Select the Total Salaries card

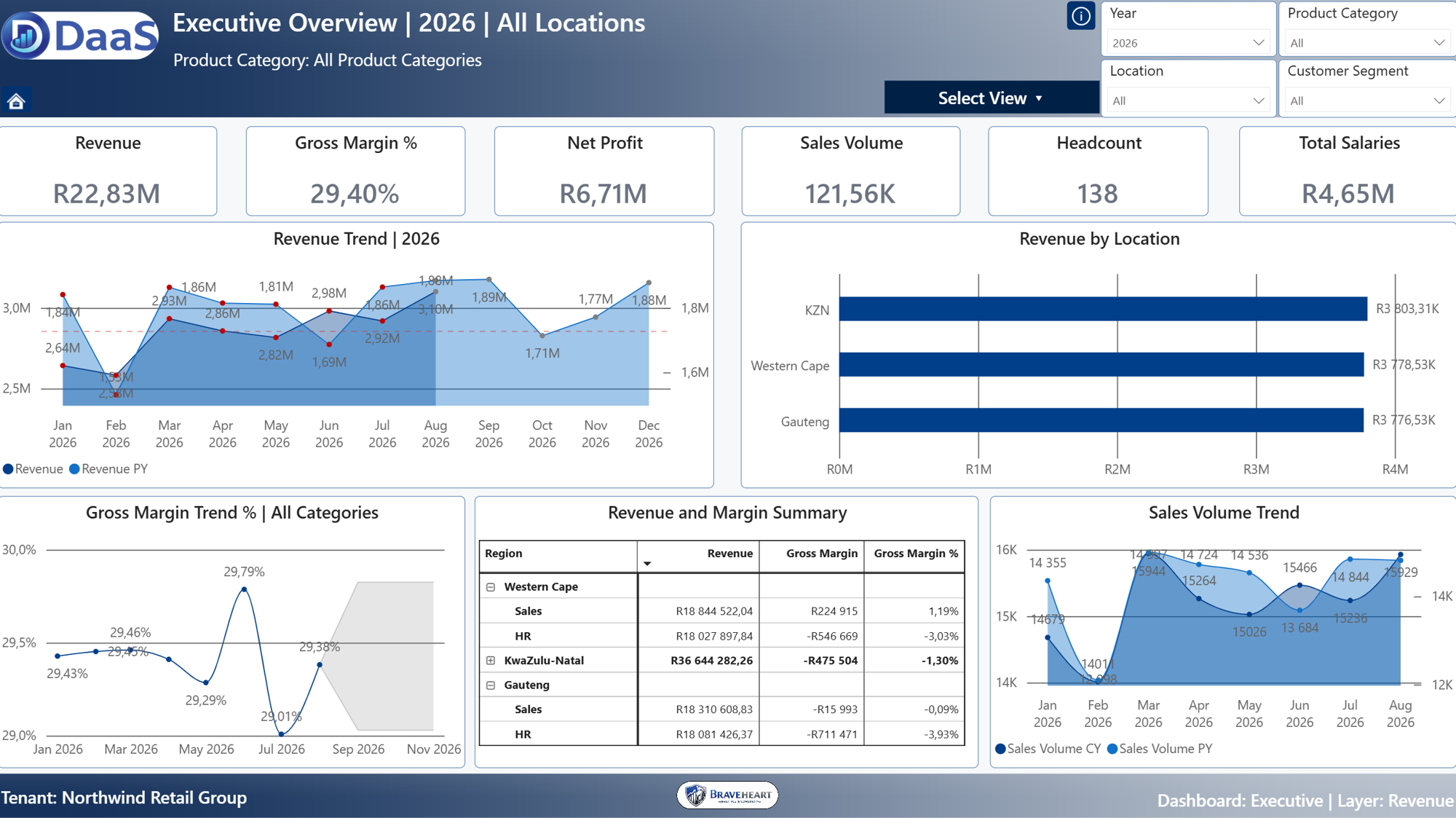(1348, 171)
